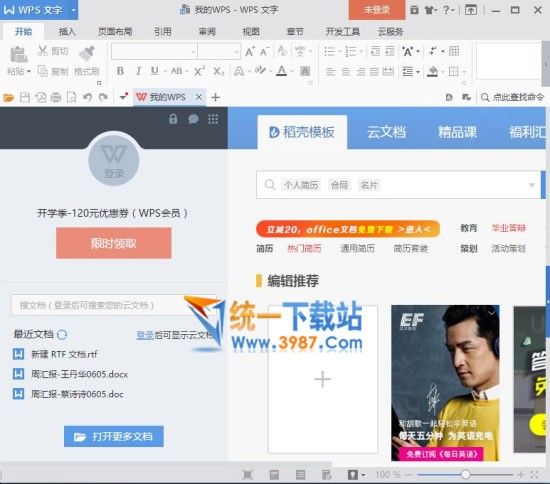Toggle superscript X² formatting
The width and height of the screenshot is (550, 484).
click(x=199, y=71)
